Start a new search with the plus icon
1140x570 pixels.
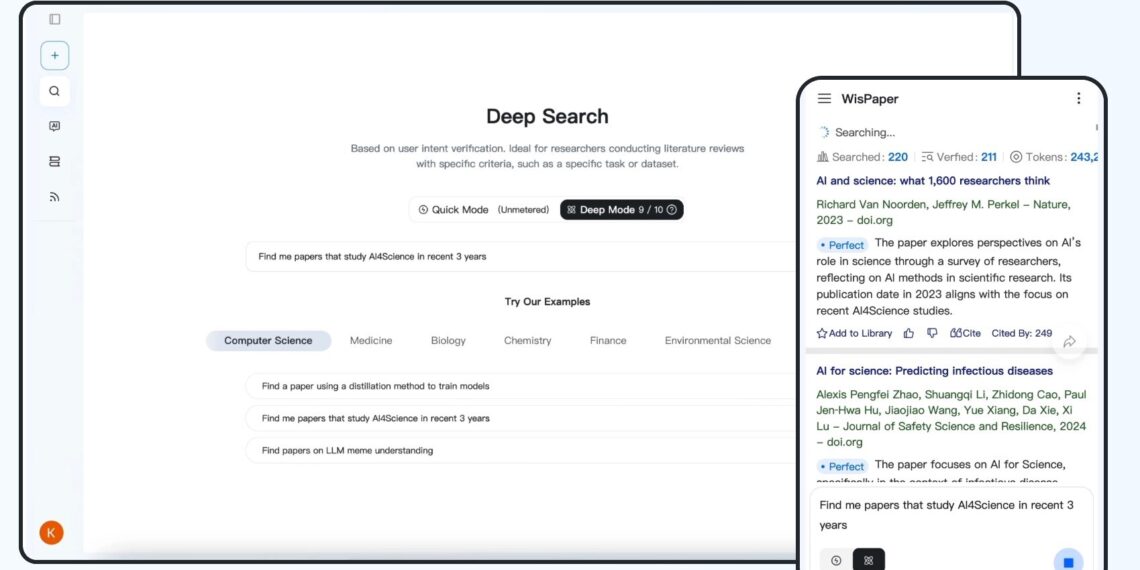pos(55,56)
